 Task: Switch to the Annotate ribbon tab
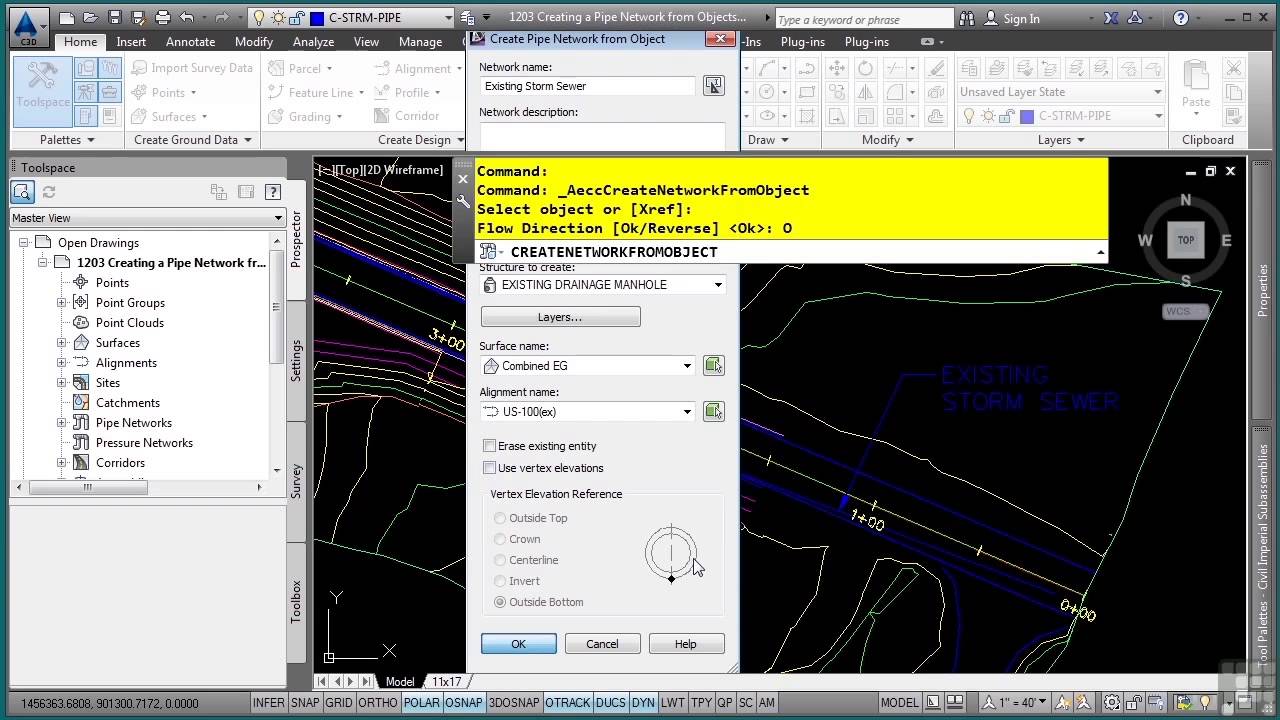click(190, 42)
